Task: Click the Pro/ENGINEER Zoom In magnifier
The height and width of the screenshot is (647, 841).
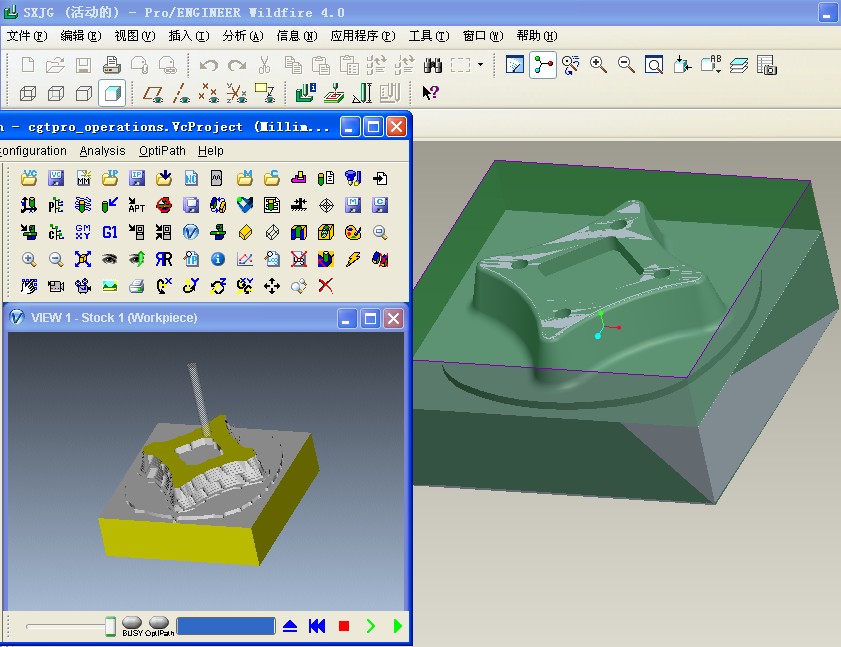Action: 598,65
